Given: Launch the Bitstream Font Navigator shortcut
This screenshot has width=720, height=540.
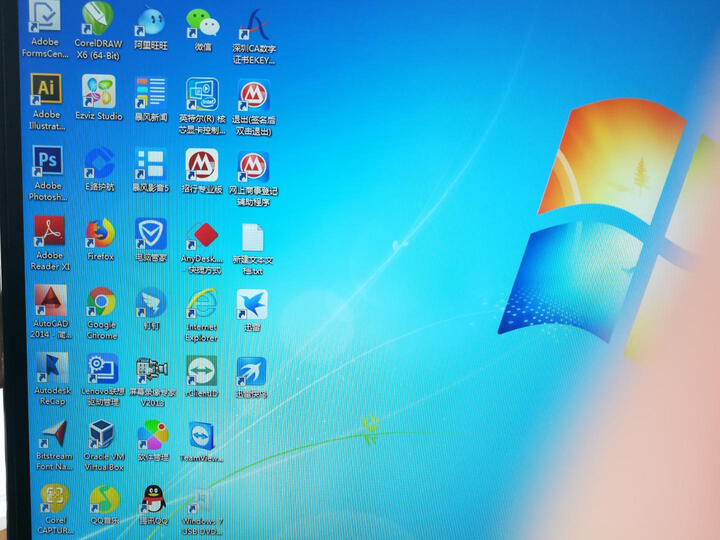Looking at the screenshot, I should (54, 434).
